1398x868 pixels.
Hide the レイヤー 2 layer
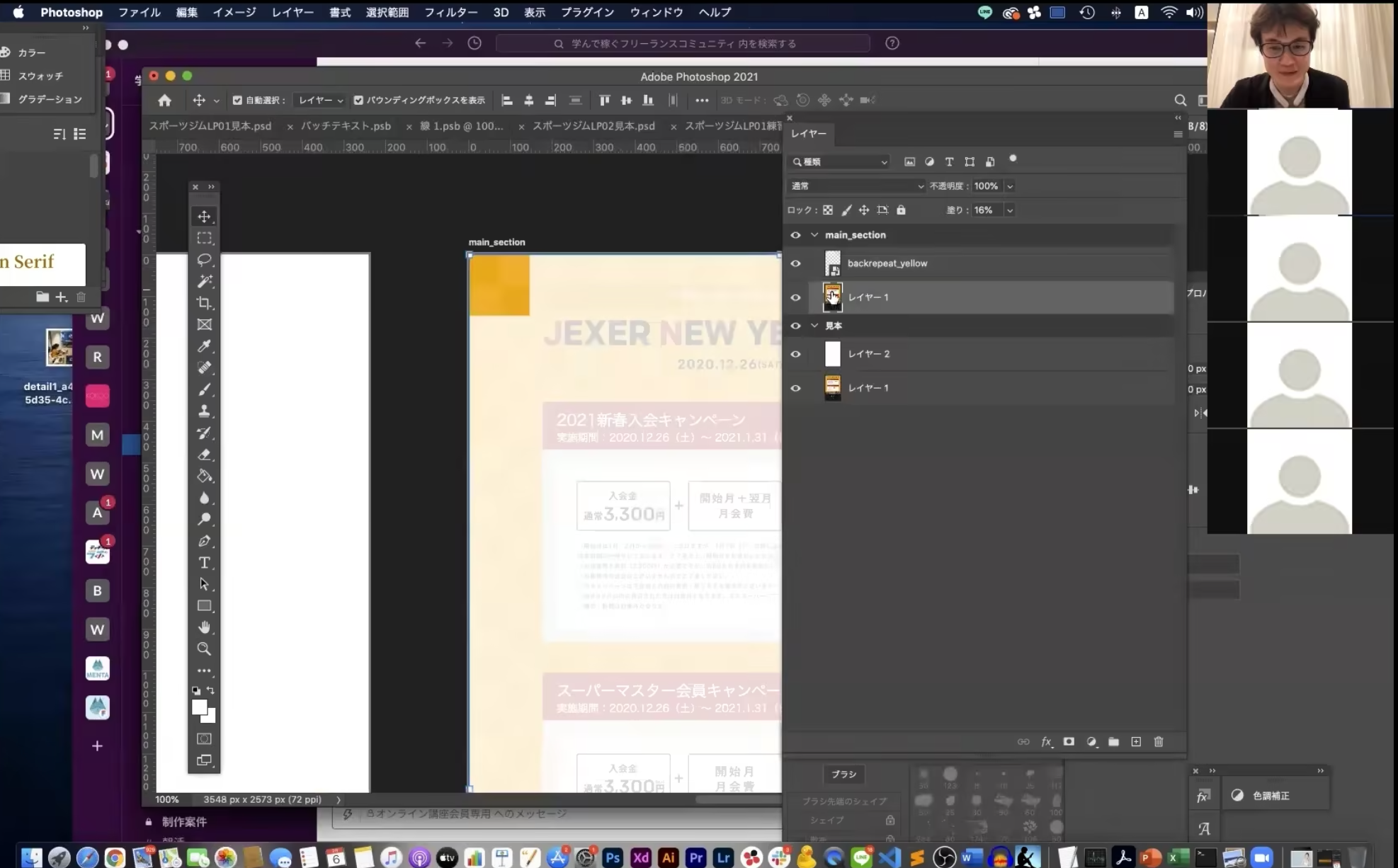click(x=795, y=354)
